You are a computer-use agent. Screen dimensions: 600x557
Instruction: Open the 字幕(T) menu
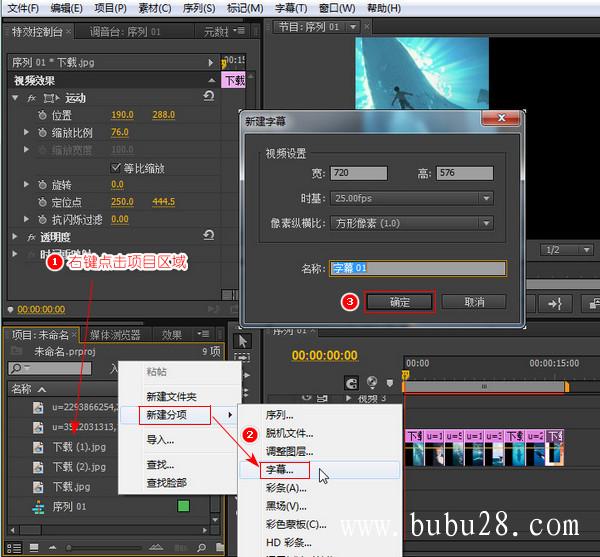pos(291,8)
